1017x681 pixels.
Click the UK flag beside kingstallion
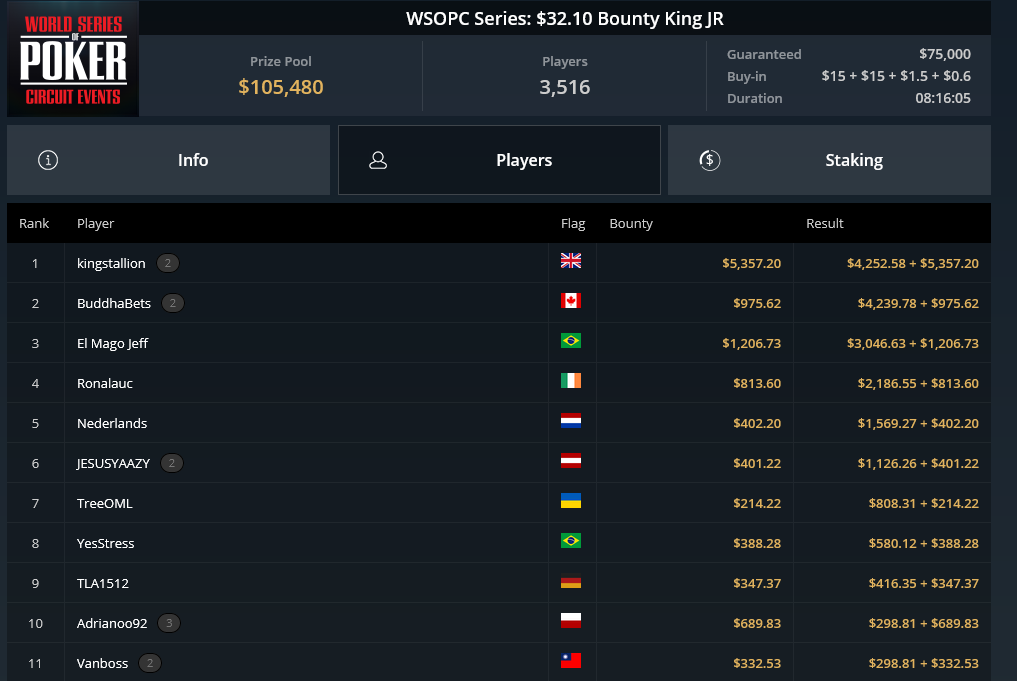point(571,261)
